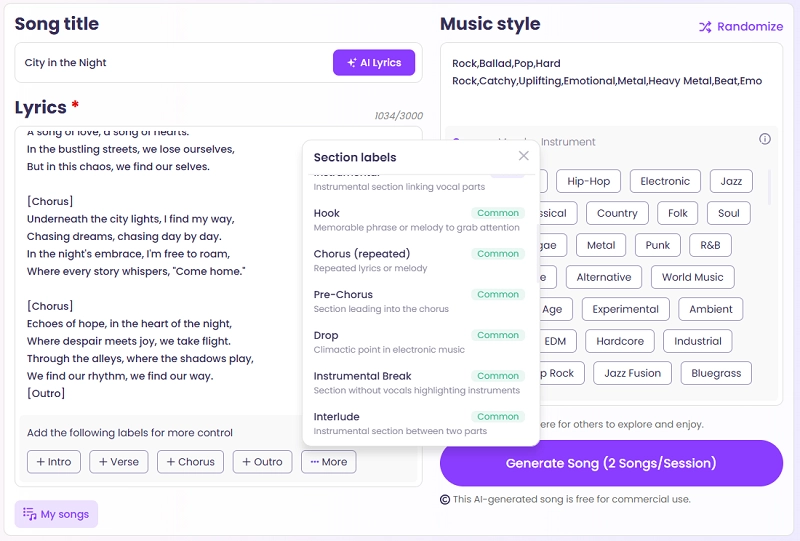Insert a Chorus label
Screen dimensions: 800x541
[189, 462]
